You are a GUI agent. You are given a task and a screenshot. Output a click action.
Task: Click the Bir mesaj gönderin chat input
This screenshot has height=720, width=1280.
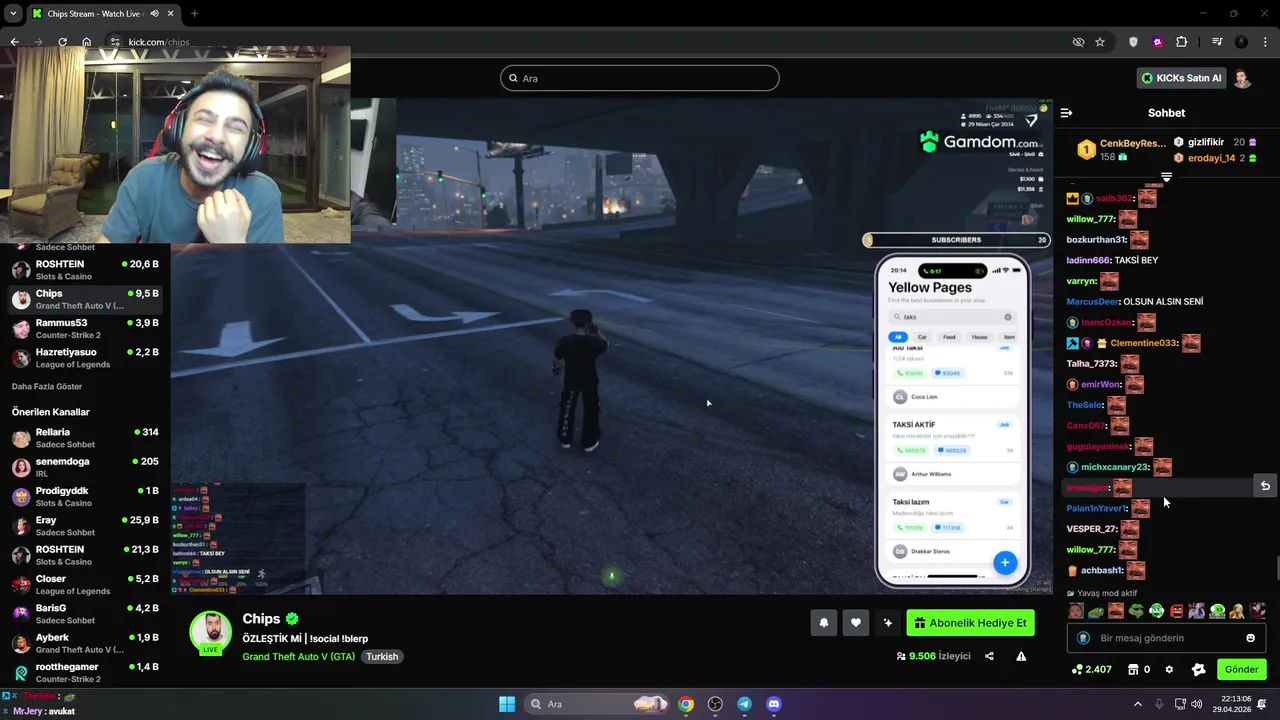pos(1166,638)
